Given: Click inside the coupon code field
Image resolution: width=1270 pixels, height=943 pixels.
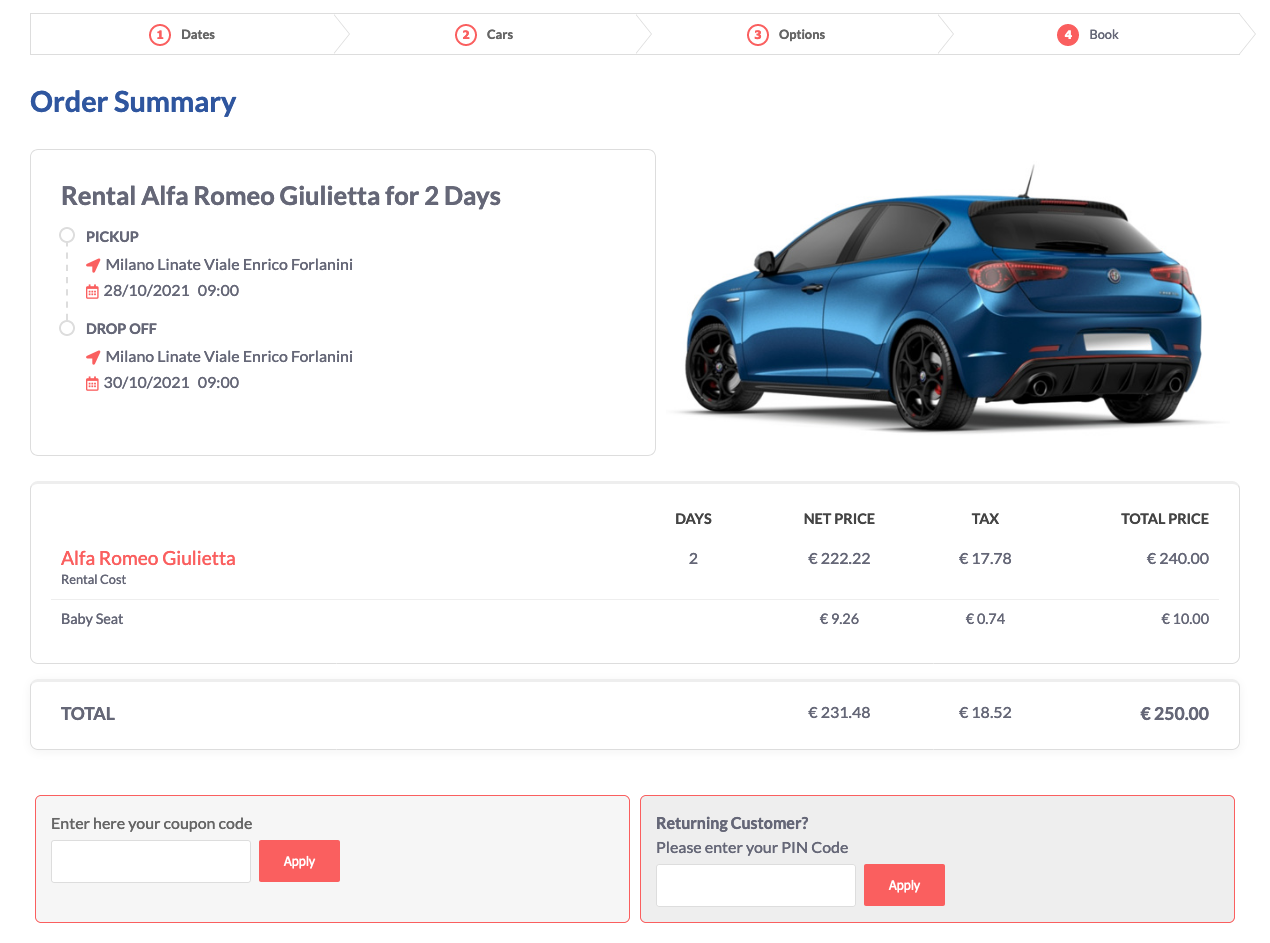Looking at the screenshot, I should (150, 861).
